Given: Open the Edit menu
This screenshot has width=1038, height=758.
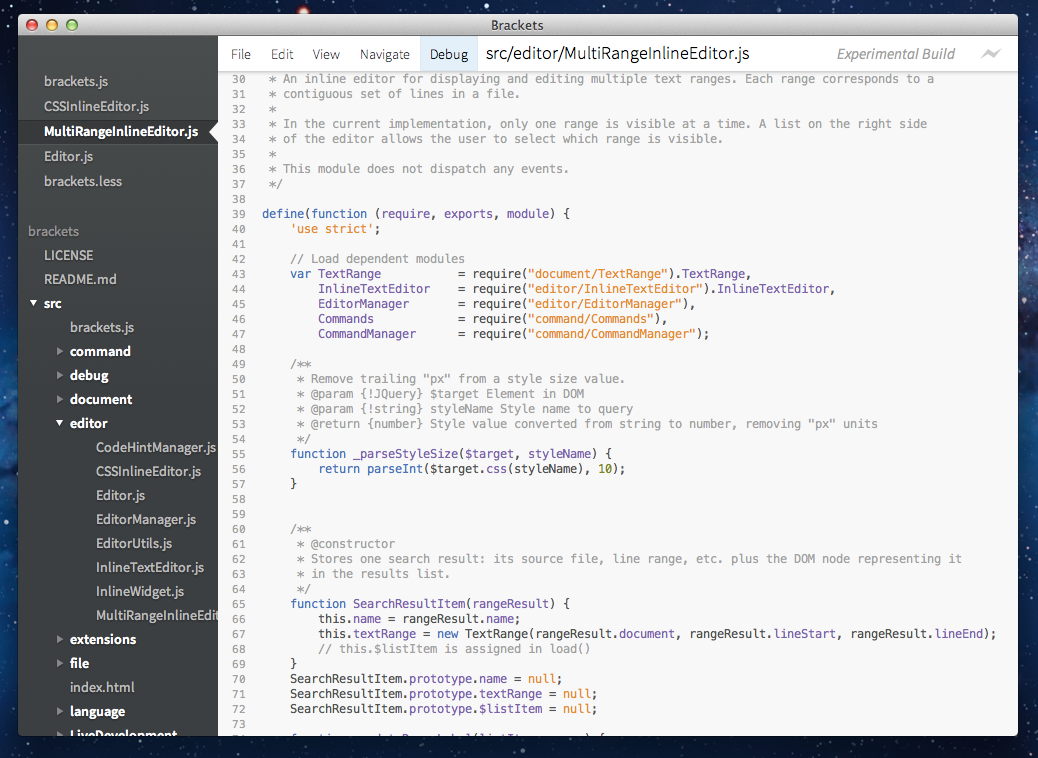Looking at the screenshot, I should [282, 54].
